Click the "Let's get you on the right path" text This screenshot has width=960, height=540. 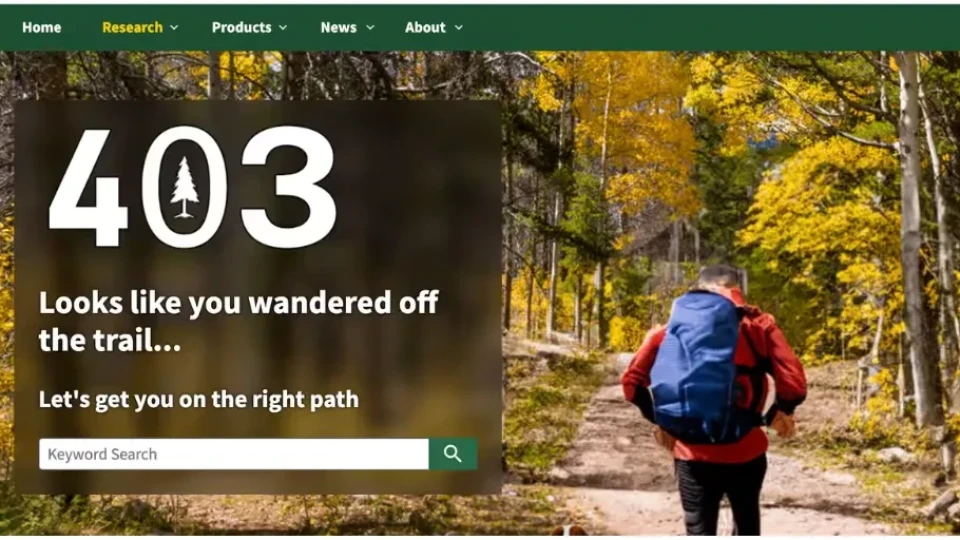198,399
